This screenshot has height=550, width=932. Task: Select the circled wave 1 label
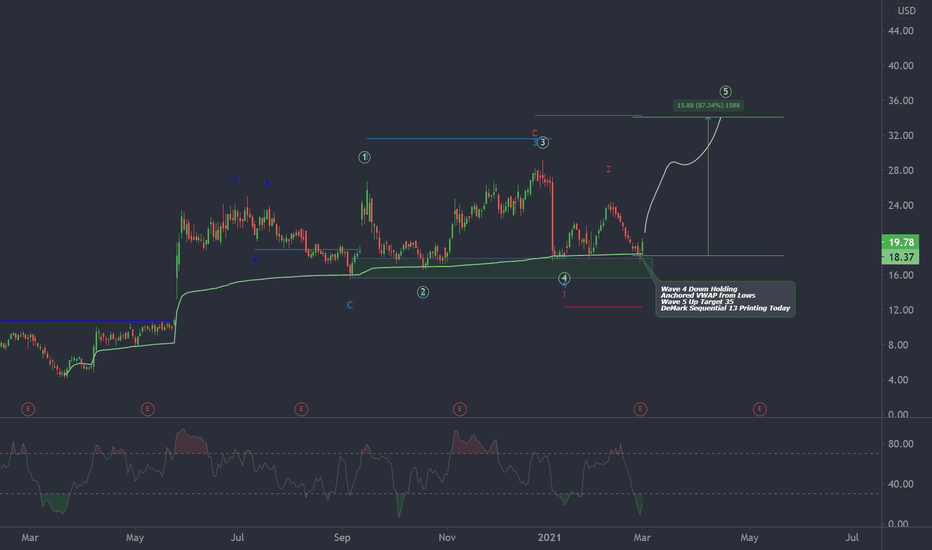pos(364,158)
